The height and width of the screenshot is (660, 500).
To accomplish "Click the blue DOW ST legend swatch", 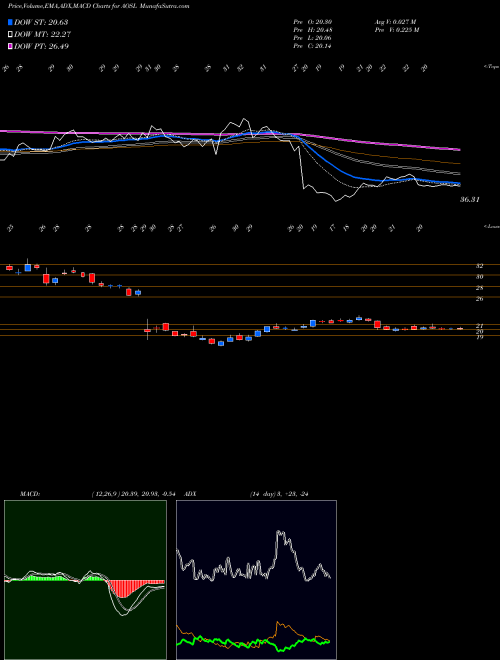I will point(10,22).
